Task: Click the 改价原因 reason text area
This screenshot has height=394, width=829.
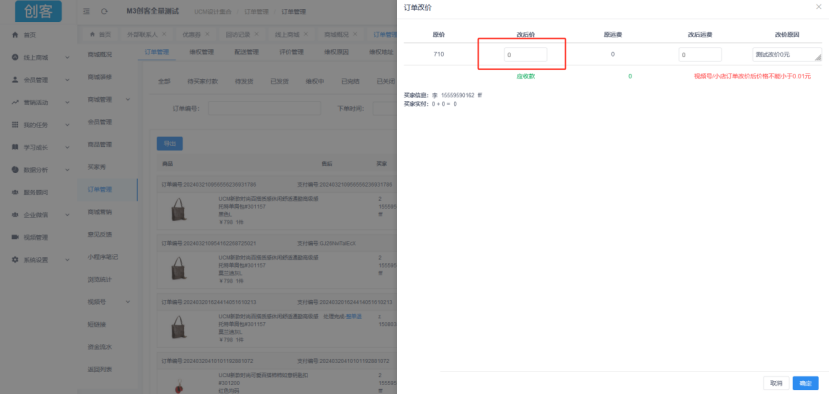Action: (787, 54)
